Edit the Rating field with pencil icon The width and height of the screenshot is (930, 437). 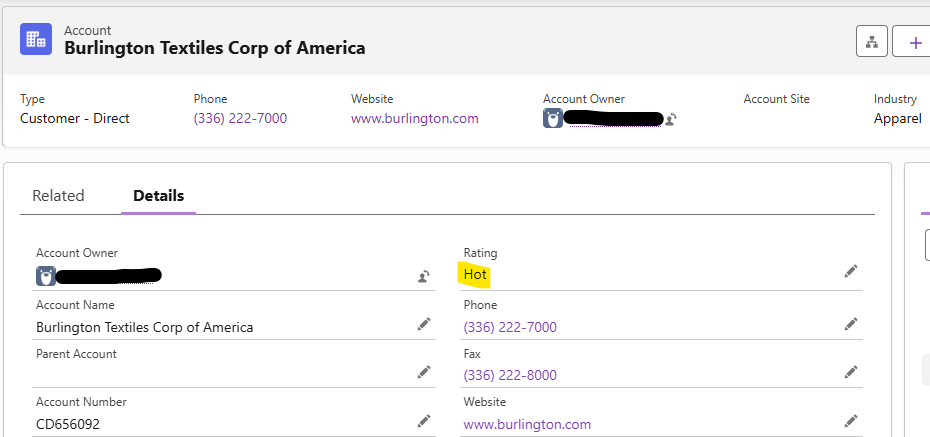pyautogui.click(x=851, y=272)
